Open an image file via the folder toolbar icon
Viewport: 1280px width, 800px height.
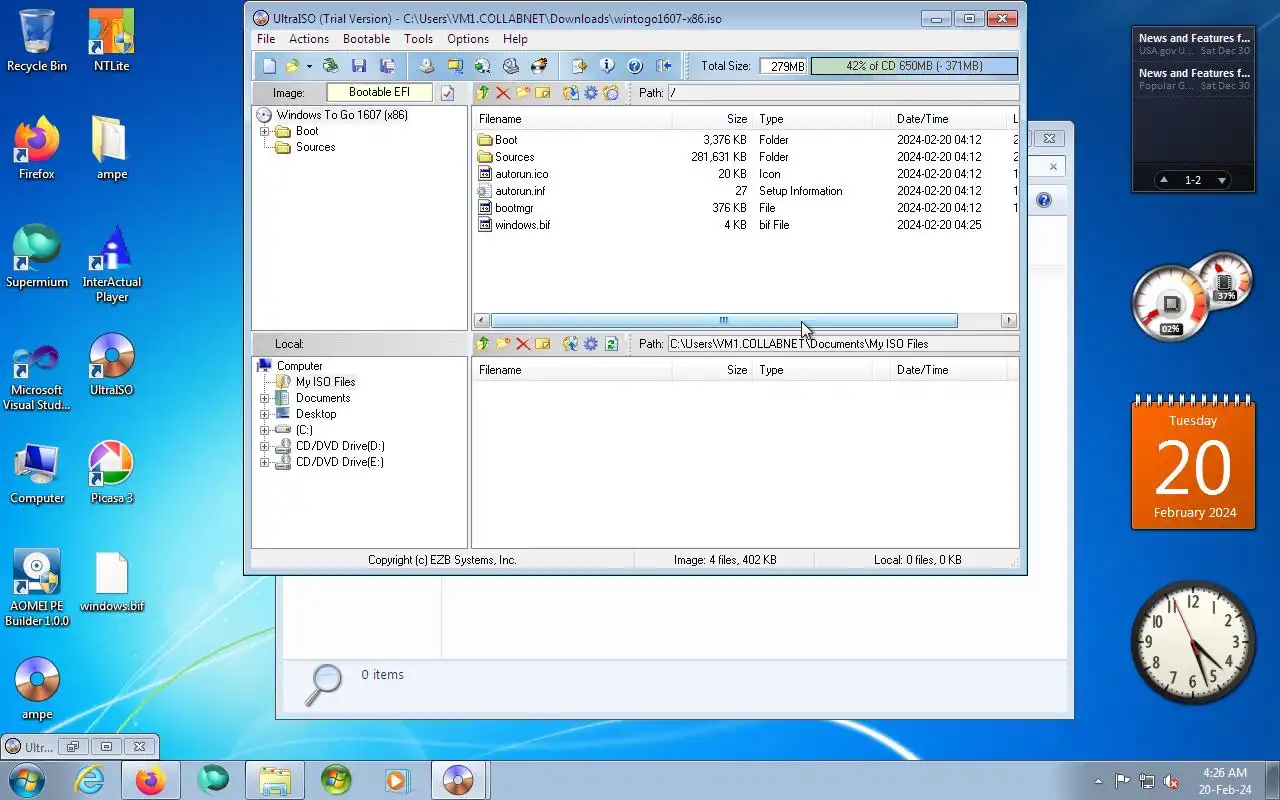tap(292, 66)
